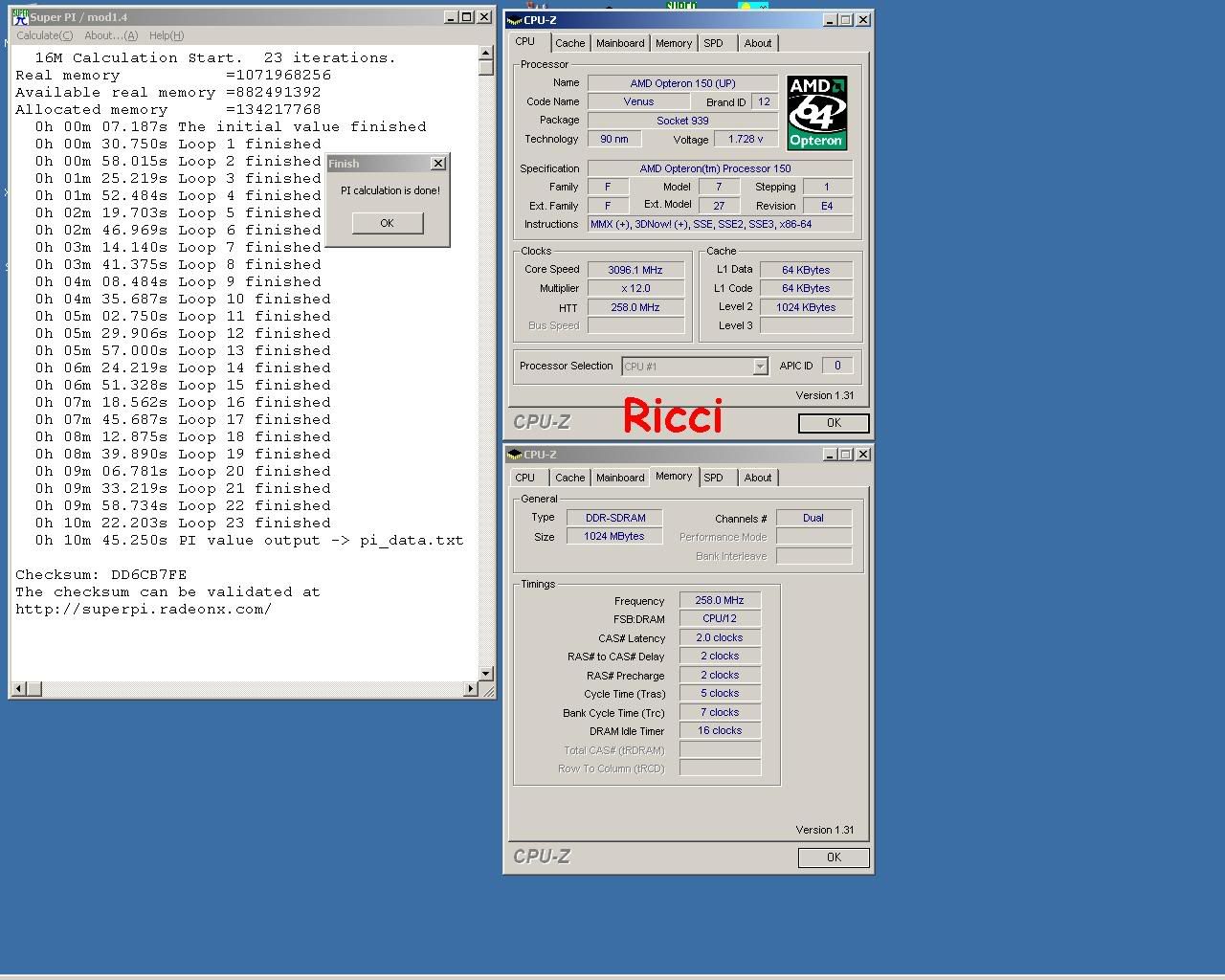Screen dimensions: 1225x980
Task: Select the Mainboard tab in lower CPU-Z window
Action: tap(620, 478)
